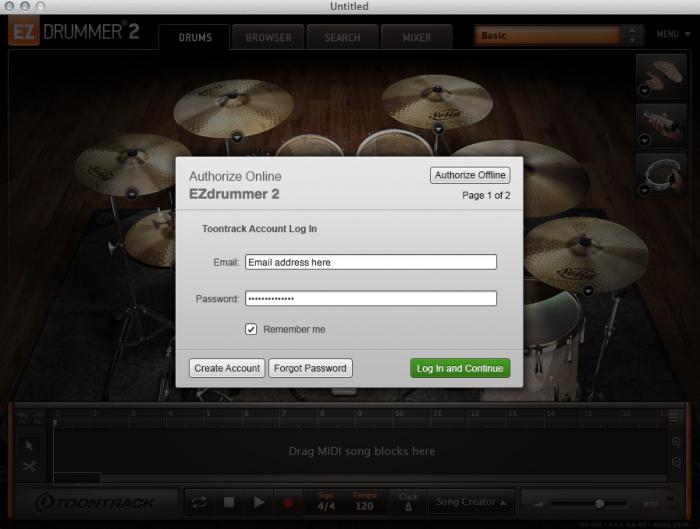Focus the Email input field
700x529 pixels.
pyautogui.click(x=371, y=262)
